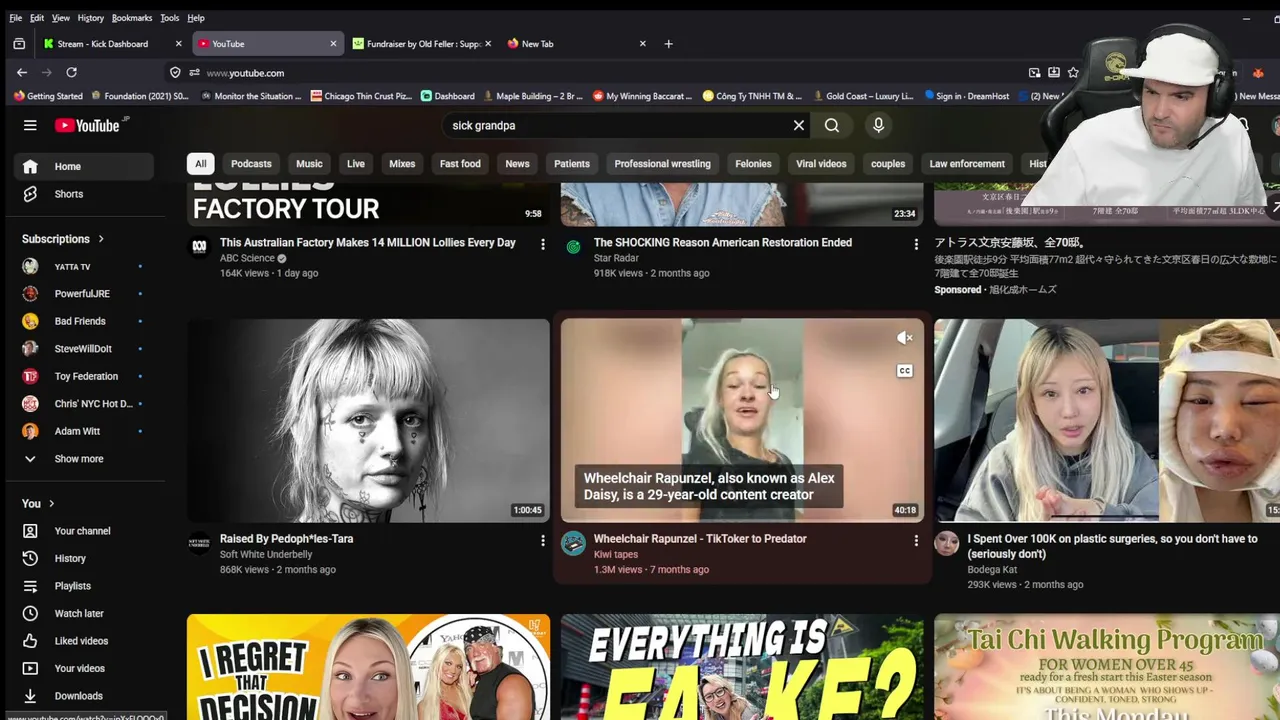Expand the Subscriptions section chevron
The width and height of the screenshot is (1280, 720).
tap(101, 239)
